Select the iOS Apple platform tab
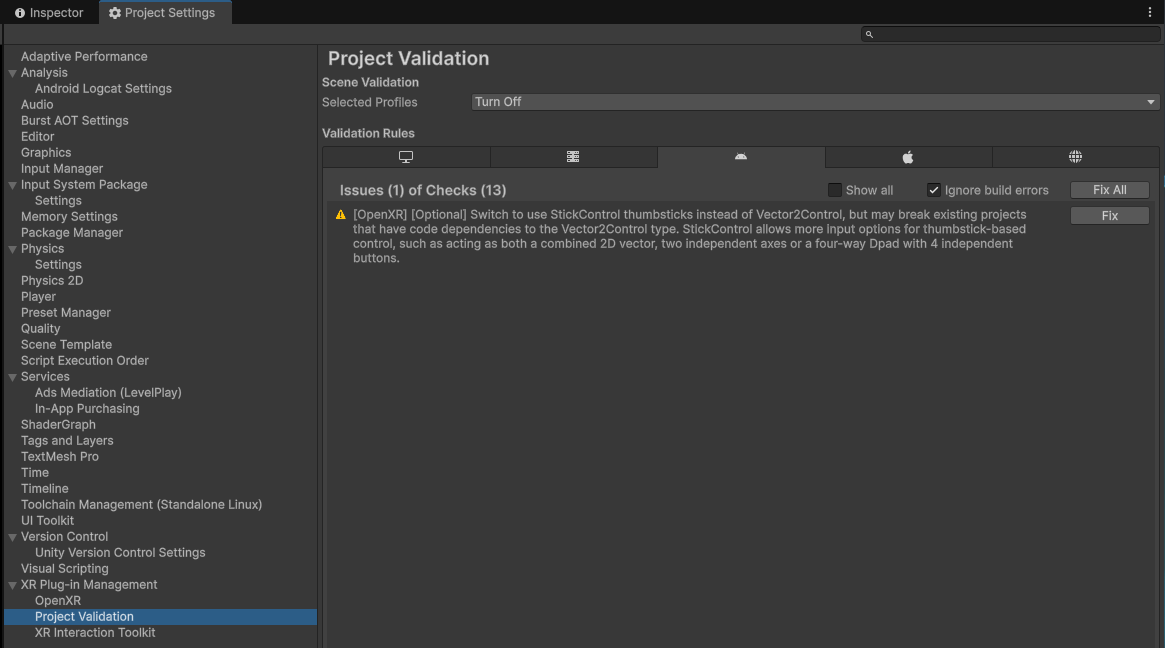This screenshot has height=648, width=1165. coord(908,157)
